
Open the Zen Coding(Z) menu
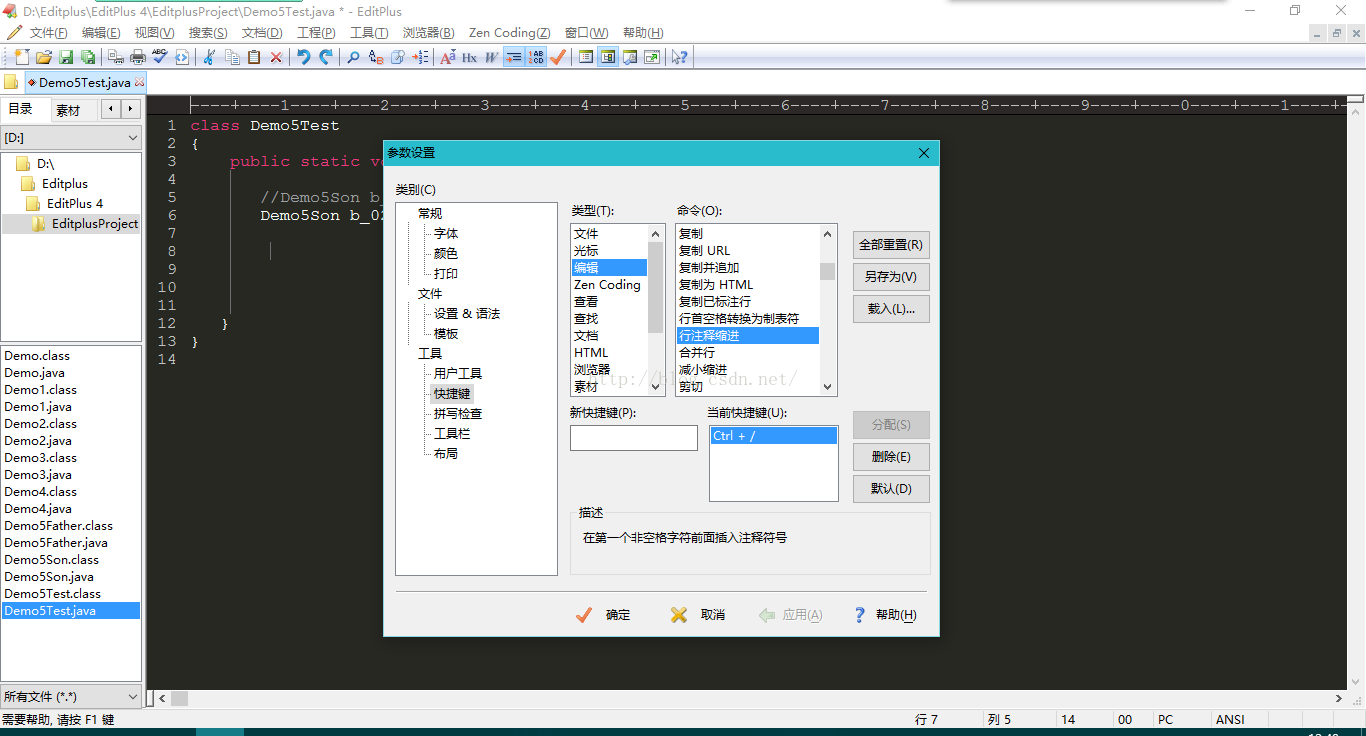(509, 33)
